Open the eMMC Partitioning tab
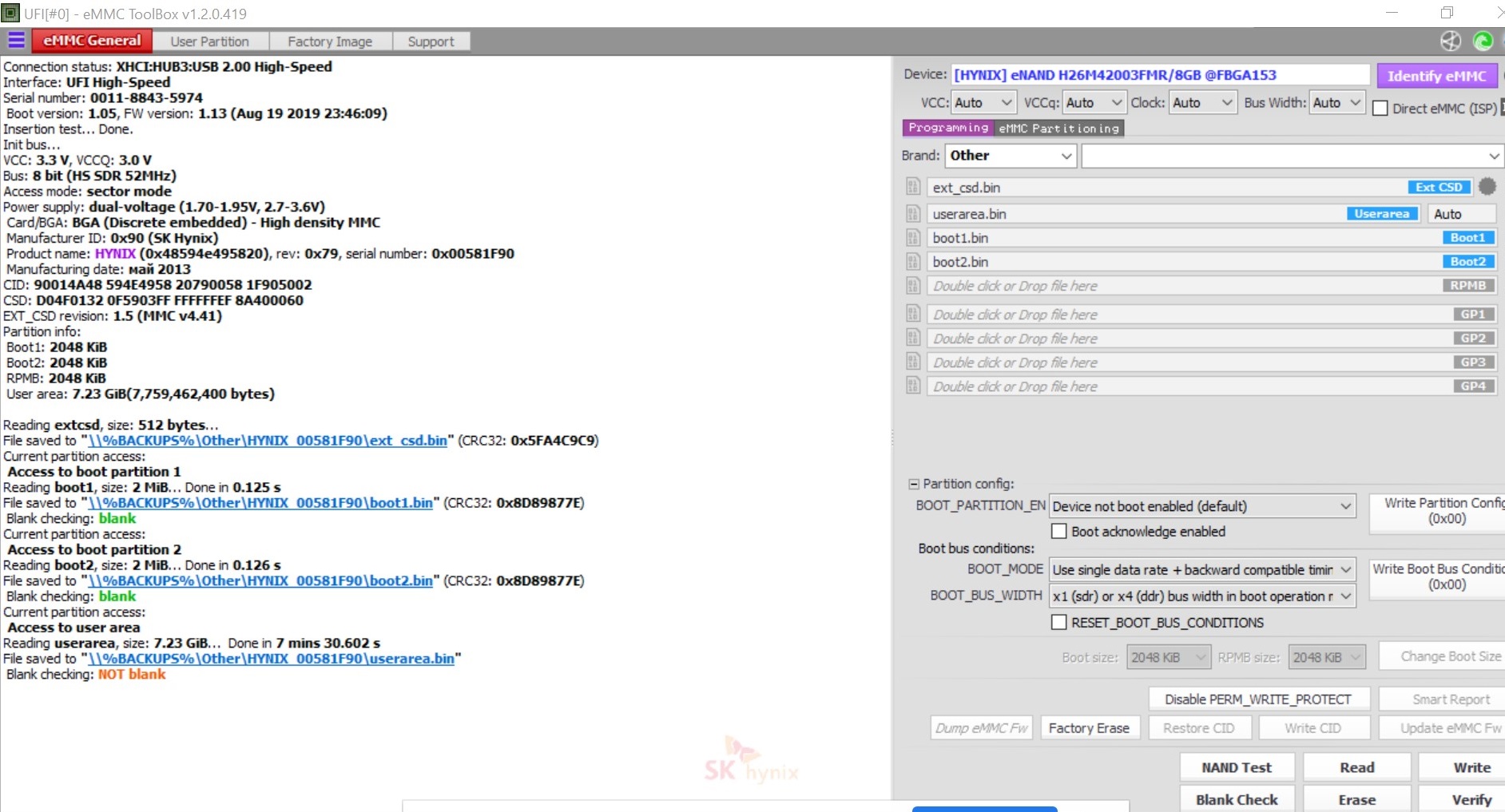 [1058, 129]
